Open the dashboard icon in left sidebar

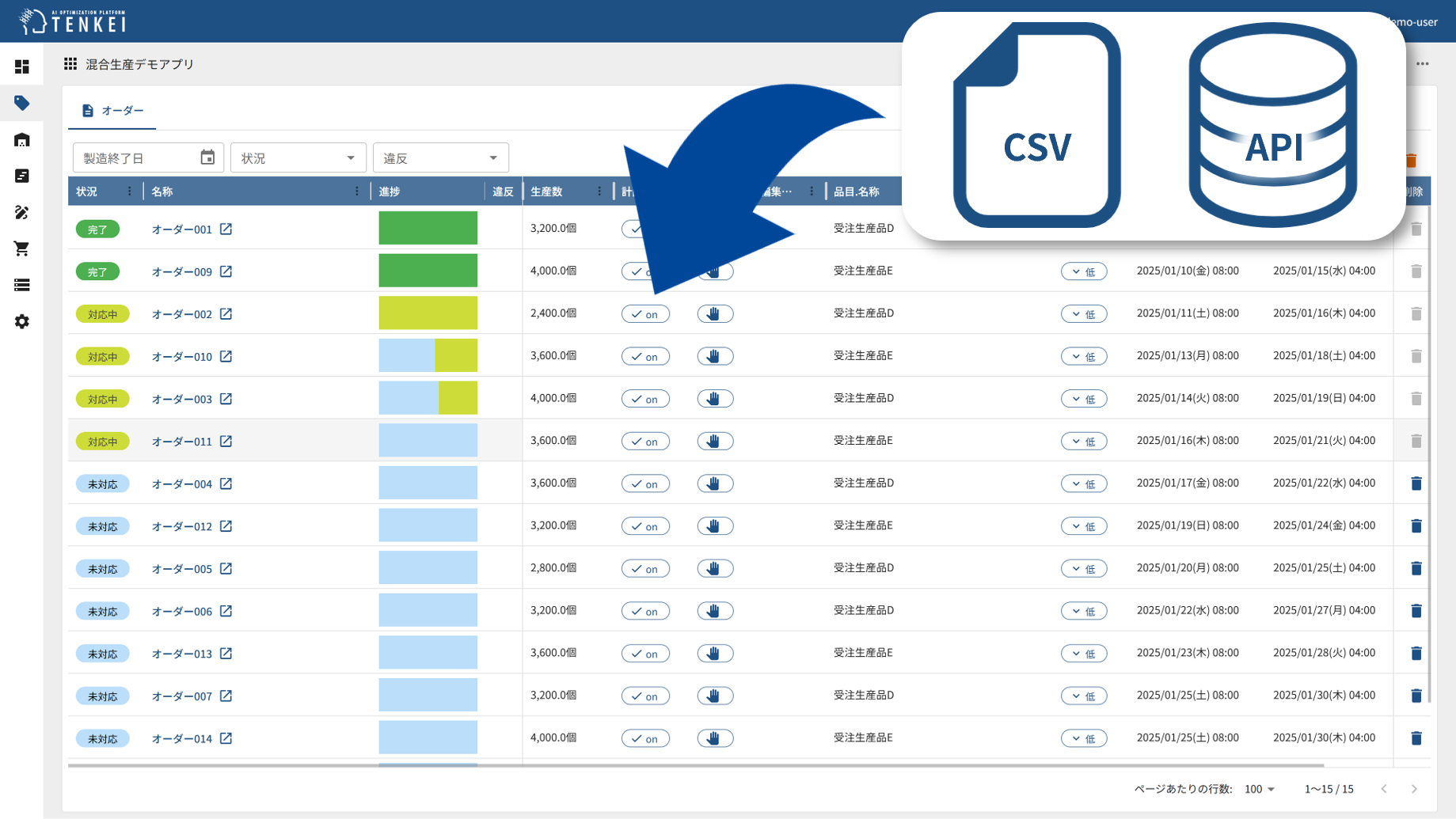pos(22,66)
